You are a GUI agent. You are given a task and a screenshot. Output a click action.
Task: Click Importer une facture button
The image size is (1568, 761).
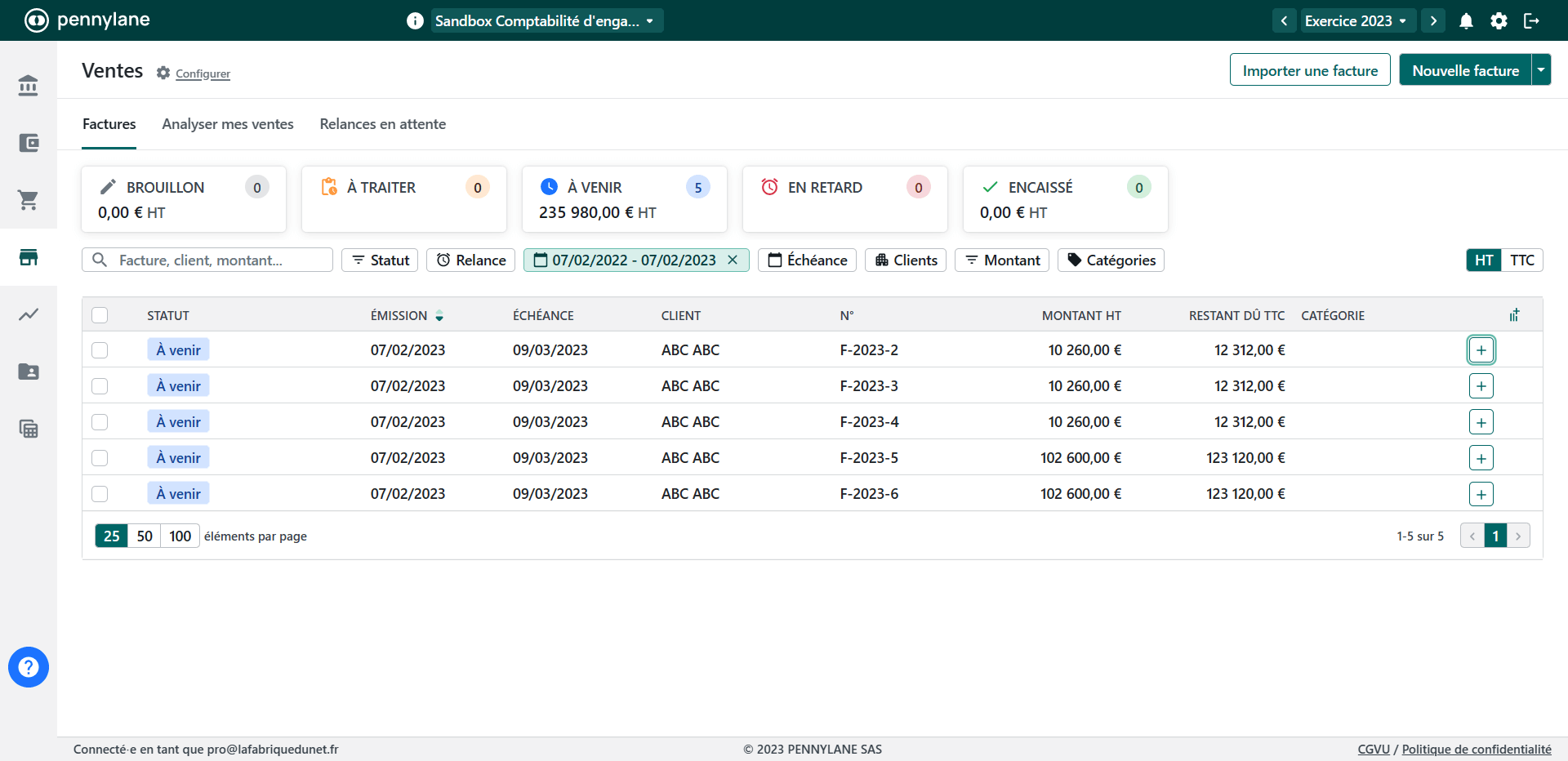[1310, 70]
